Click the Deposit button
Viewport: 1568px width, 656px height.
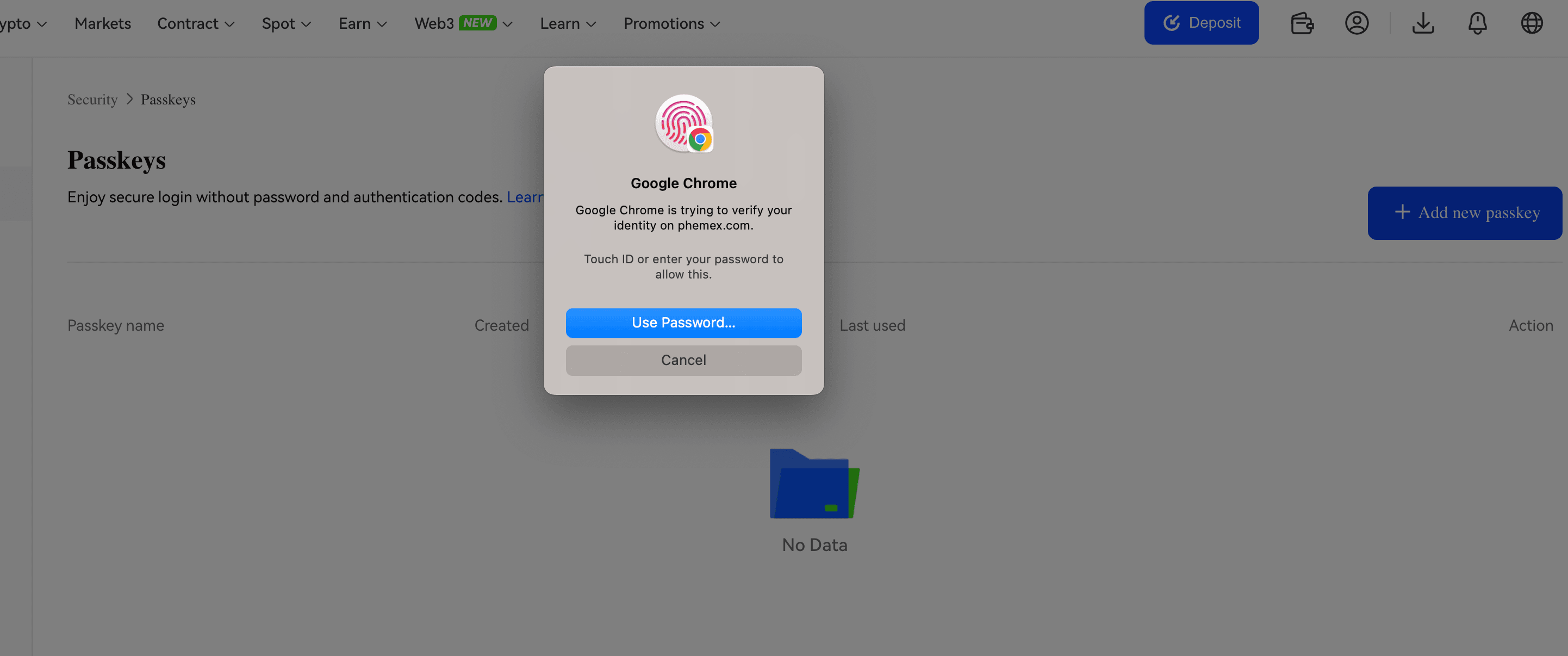(1201, 23)
